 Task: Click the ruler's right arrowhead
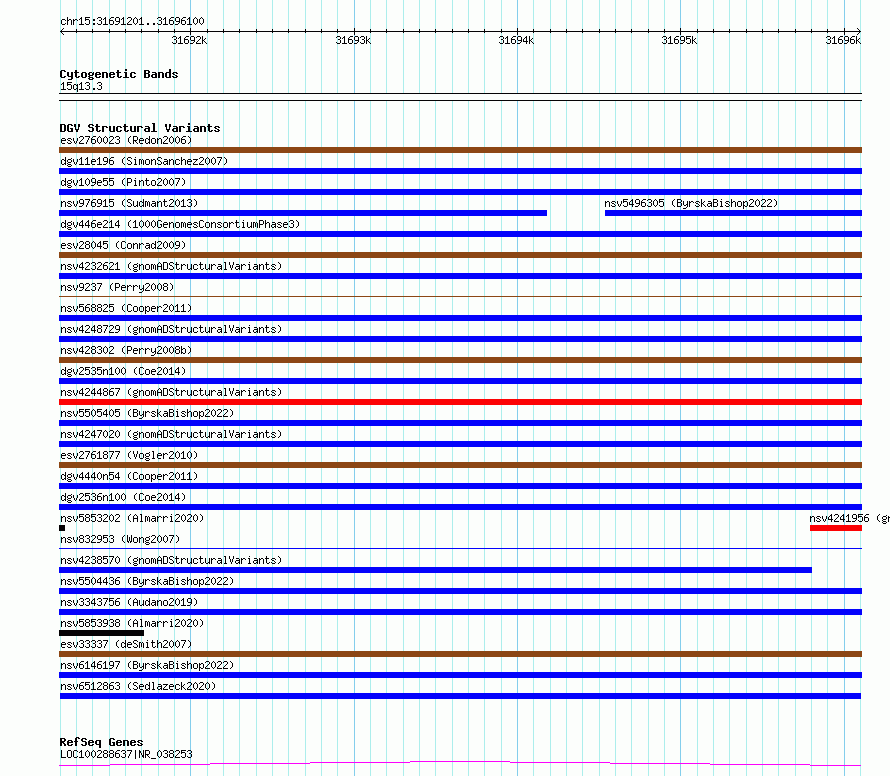point(858,31)
